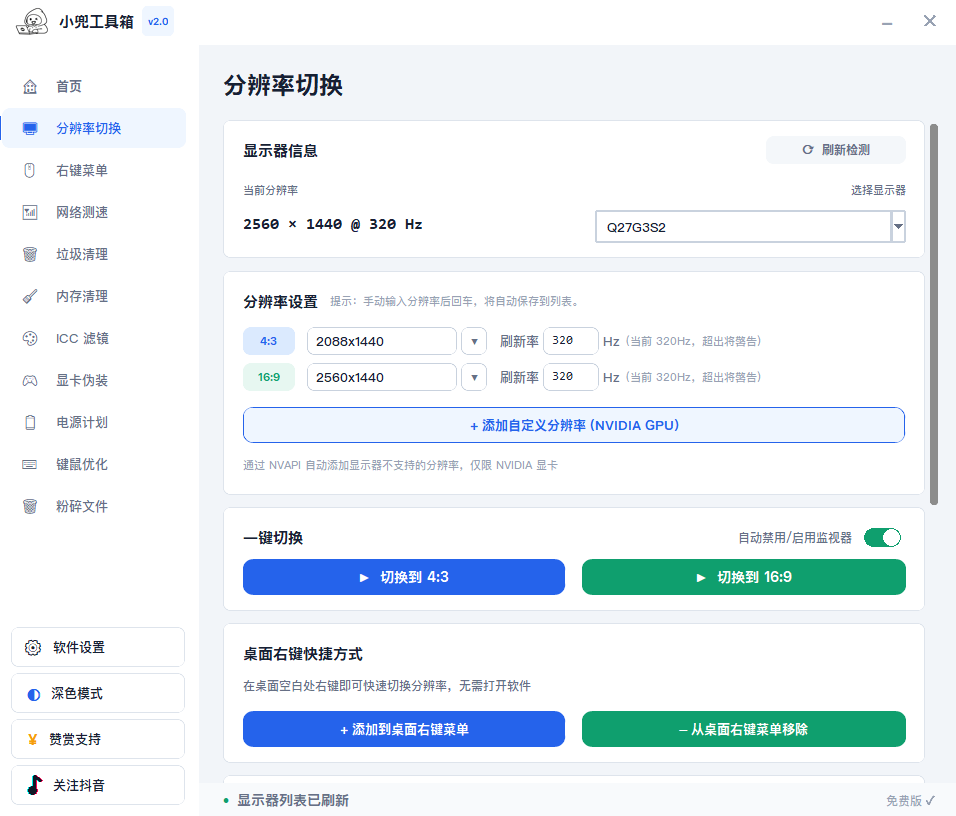This screenshot has height=816, width=956.
Task: Click the 2088x1440 resolution field
Action: [382, 342]
